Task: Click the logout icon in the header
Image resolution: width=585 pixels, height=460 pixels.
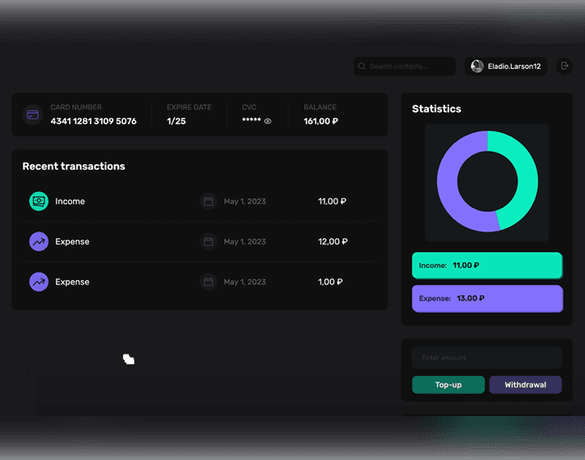Action: 564,66
